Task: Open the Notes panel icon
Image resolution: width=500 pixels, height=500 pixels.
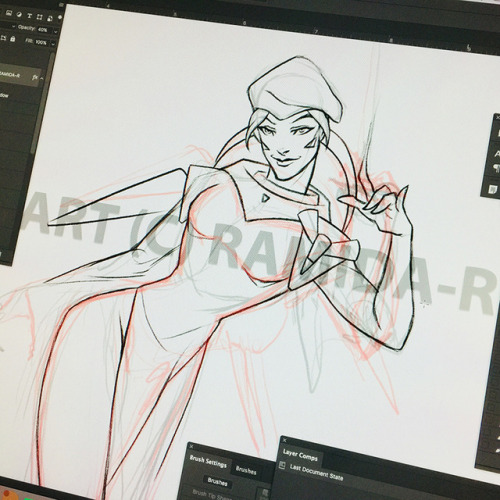Action: click(493, 189)
